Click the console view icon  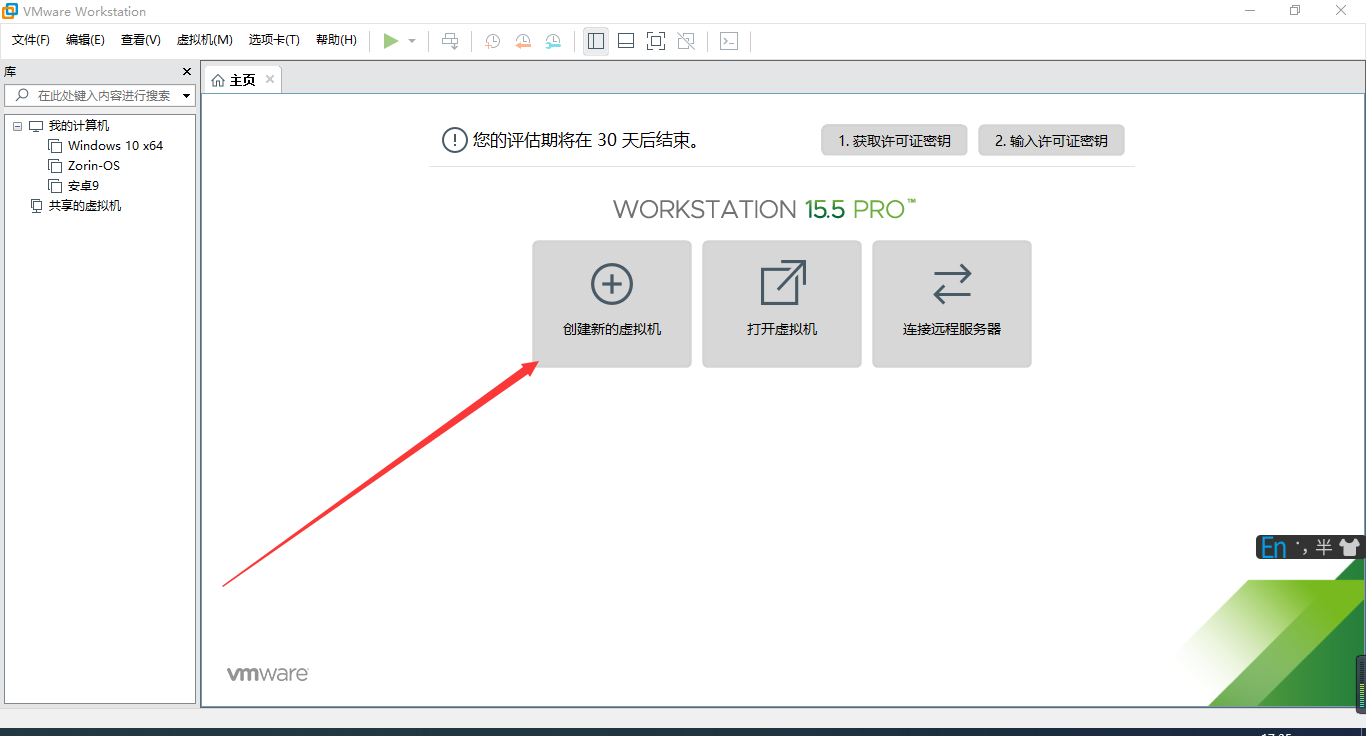coord(730,41)
